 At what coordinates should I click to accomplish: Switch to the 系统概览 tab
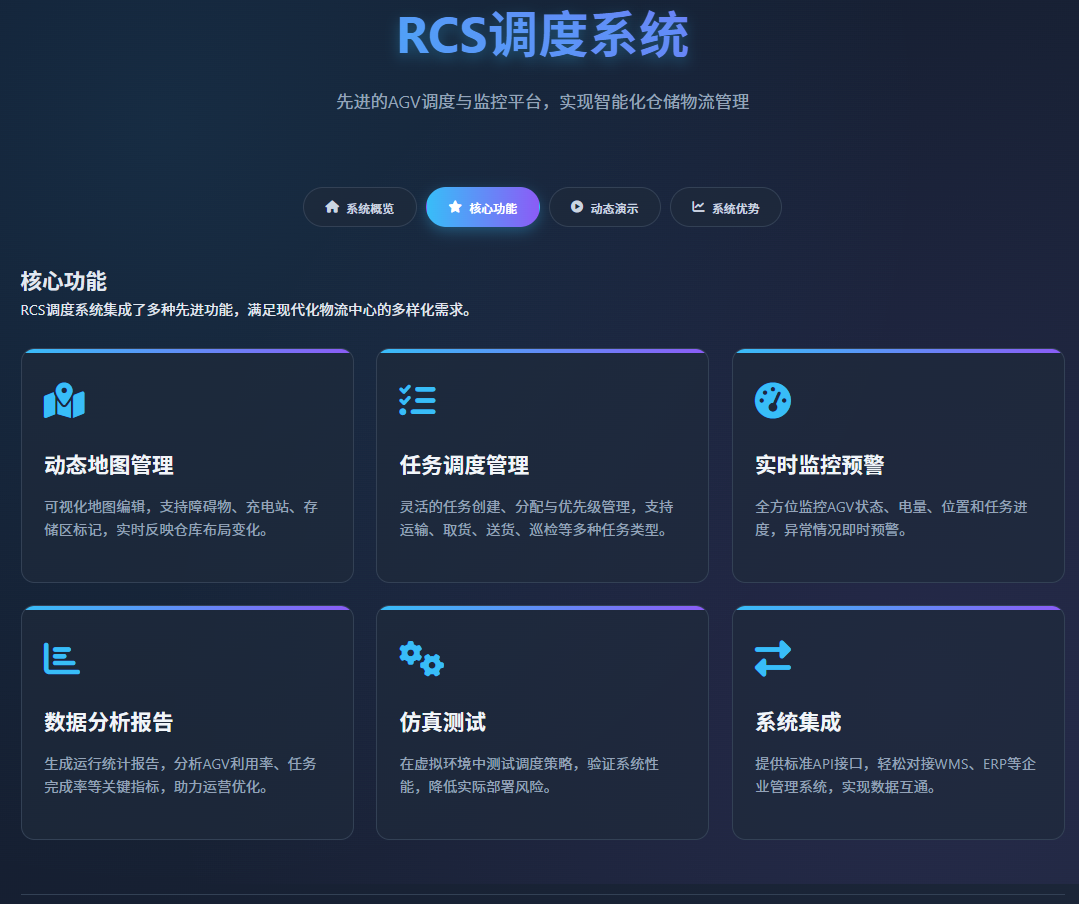(x=359, y=207)
